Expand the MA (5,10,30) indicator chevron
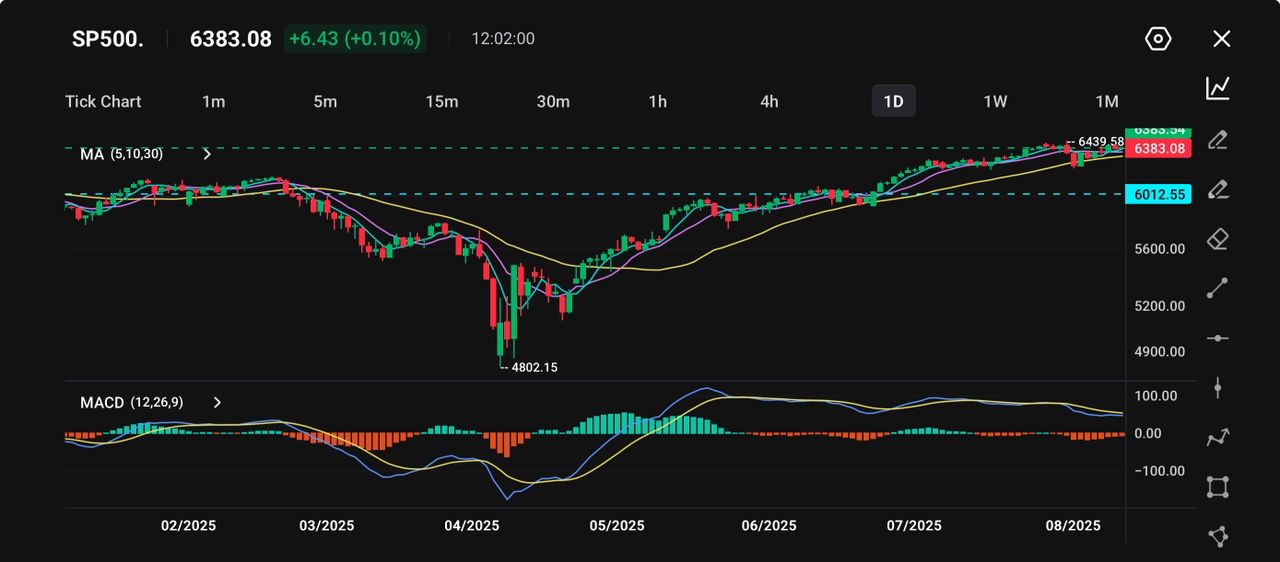Screen dimensions: 1280x562 (207, 154)
